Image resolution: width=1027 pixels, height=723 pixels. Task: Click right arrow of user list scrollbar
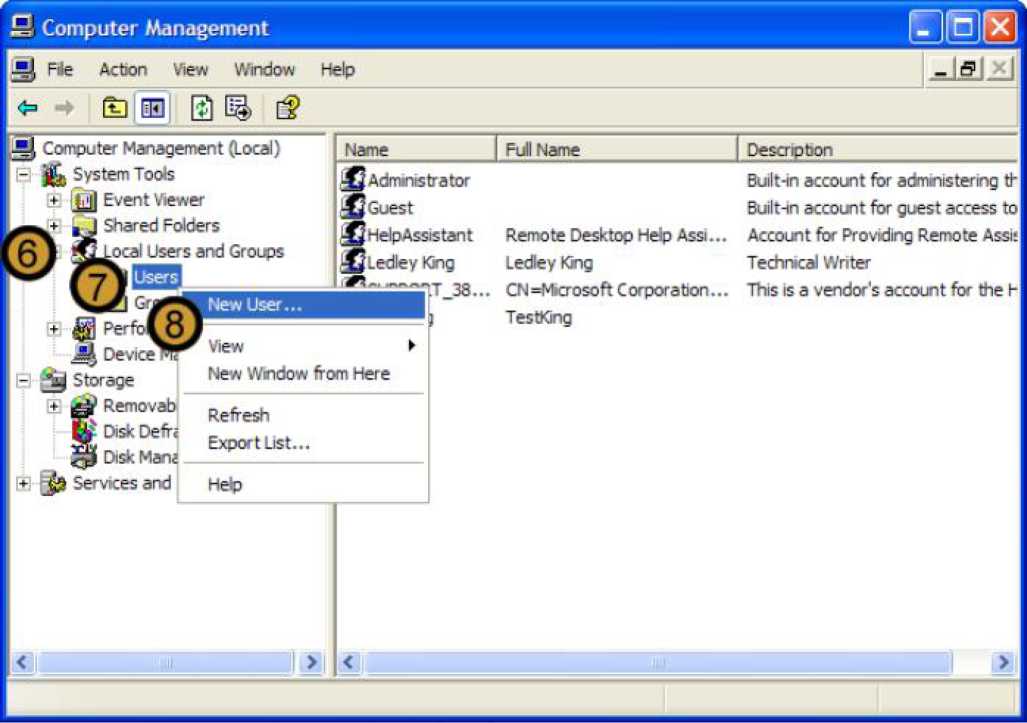click(1002, 662)
